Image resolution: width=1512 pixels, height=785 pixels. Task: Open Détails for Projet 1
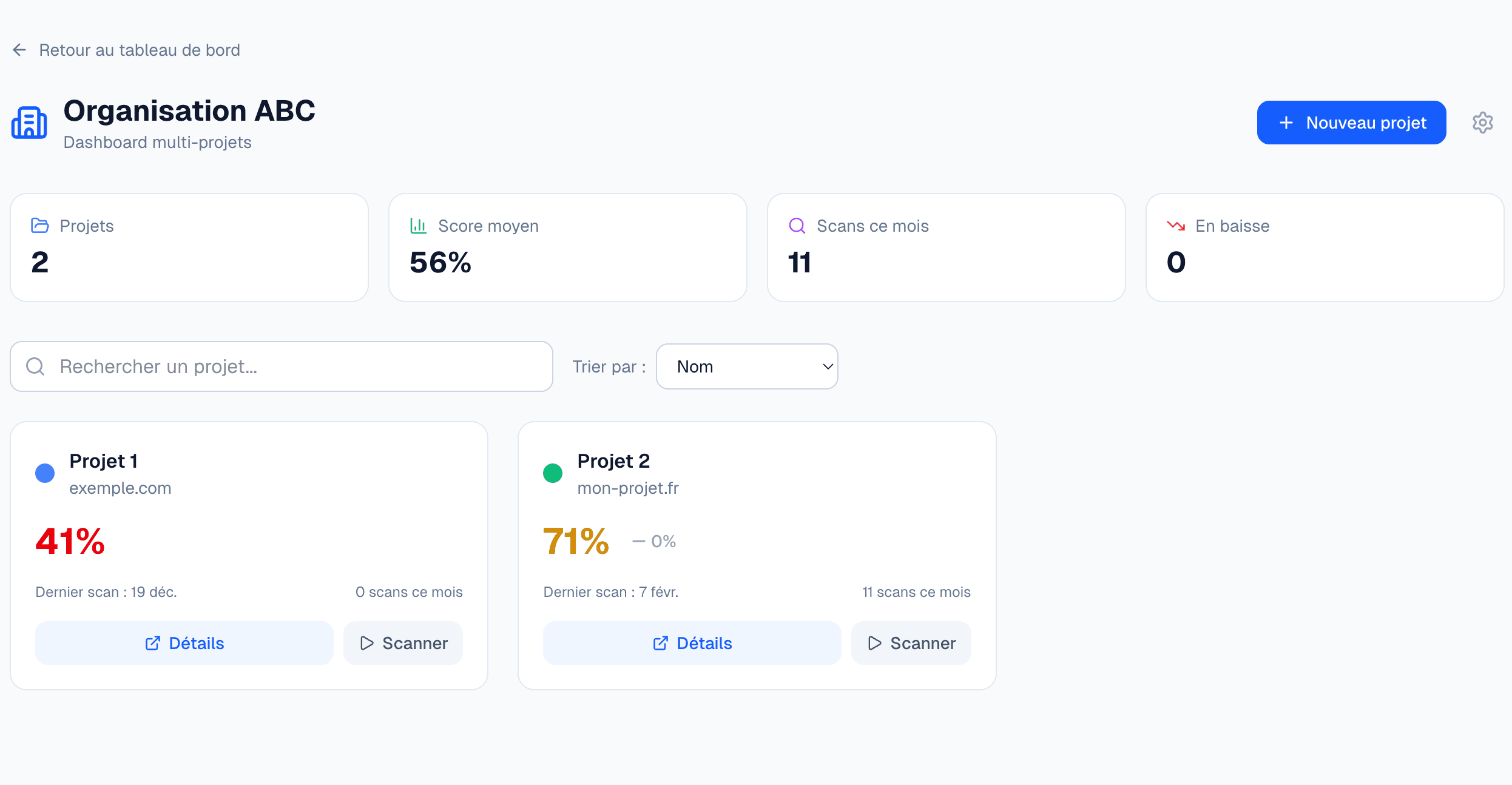pos(184,643)
